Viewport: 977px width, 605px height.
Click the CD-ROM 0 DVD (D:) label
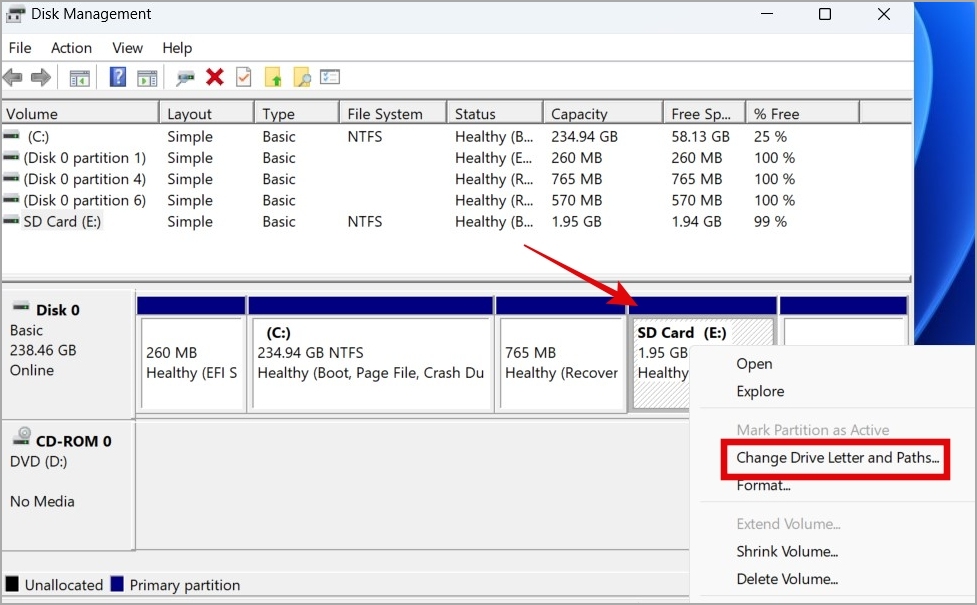(x=67, y=485)
